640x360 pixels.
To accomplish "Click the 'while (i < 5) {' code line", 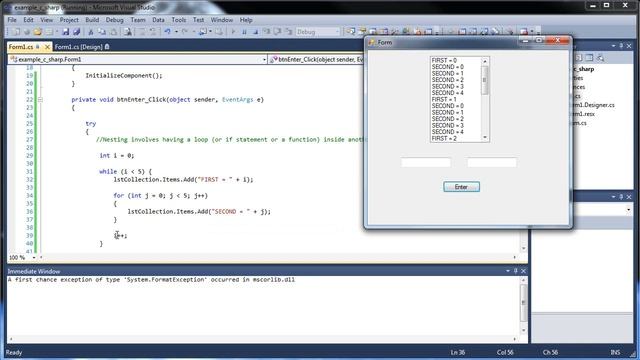I will [125, 171].
